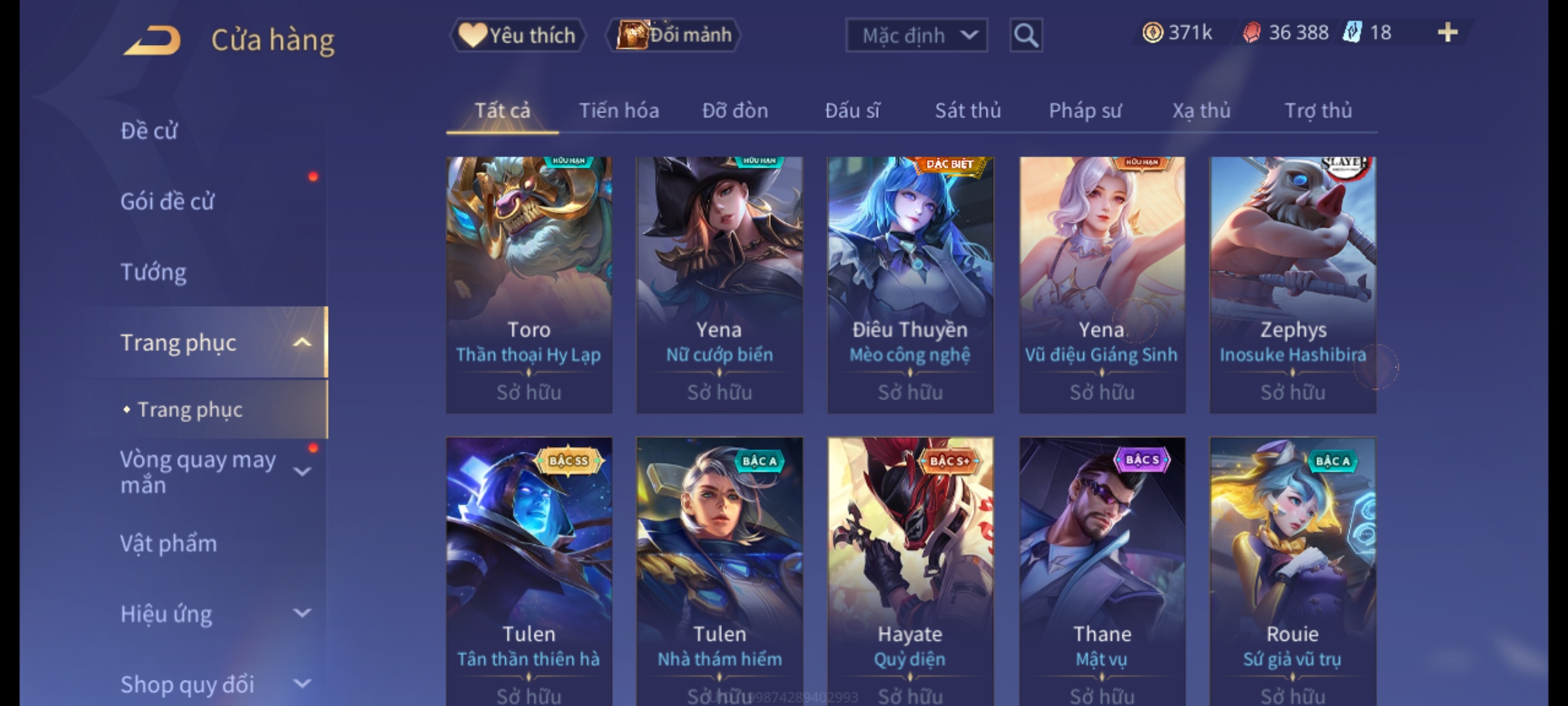The width and height of the screenshot is (1568, 706).
Task: Open Gói đề cử in sidebar
Action: click(x=167, y=201)
